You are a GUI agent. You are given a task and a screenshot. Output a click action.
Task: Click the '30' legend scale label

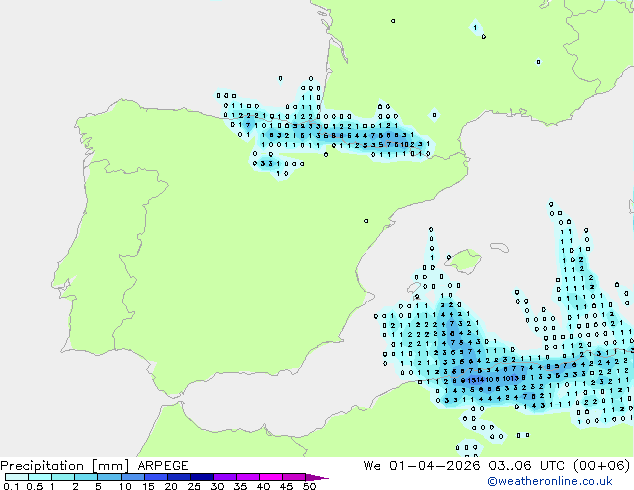(x=218, y=486)
